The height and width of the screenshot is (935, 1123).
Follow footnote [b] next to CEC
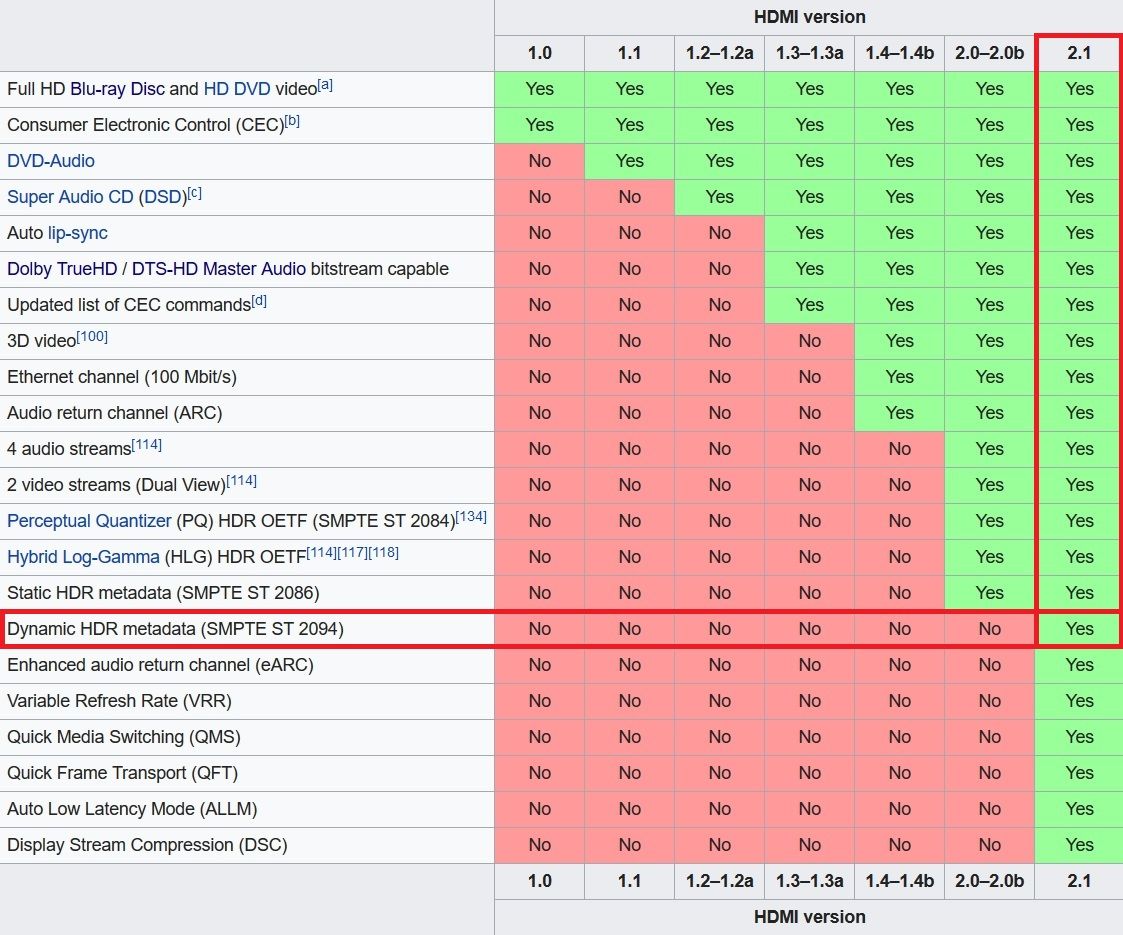[x=292, y=121]
